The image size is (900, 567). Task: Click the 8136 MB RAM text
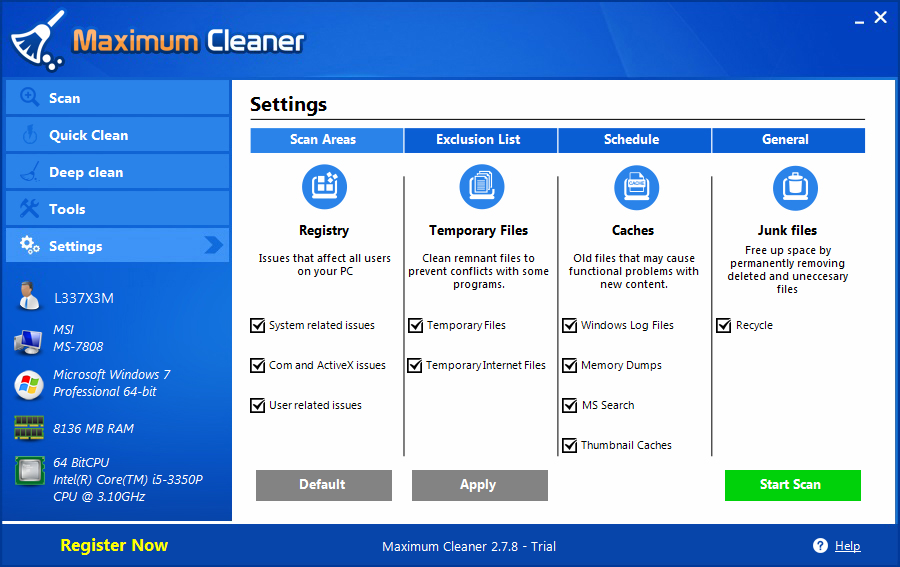(x=93, y=429)
